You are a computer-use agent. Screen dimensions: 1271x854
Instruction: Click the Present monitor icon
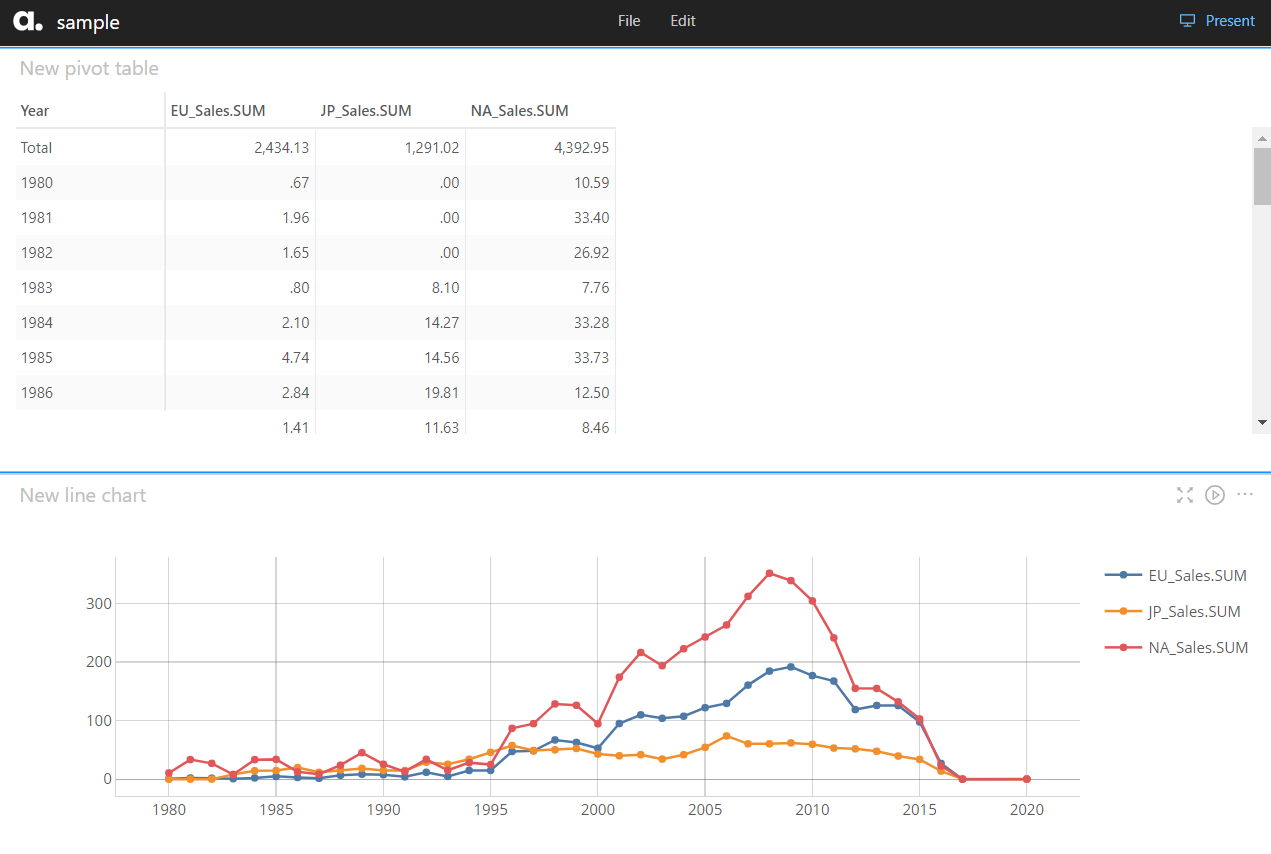point(1187,21)
